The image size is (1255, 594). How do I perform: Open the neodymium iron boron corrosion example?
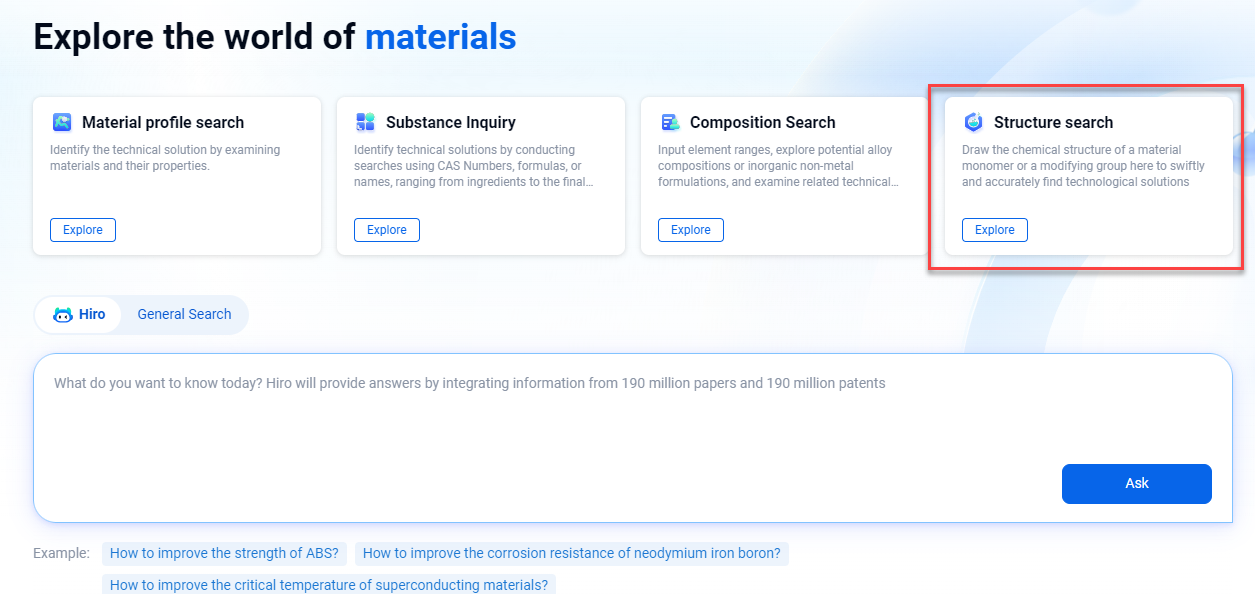[x=571, y=552]
